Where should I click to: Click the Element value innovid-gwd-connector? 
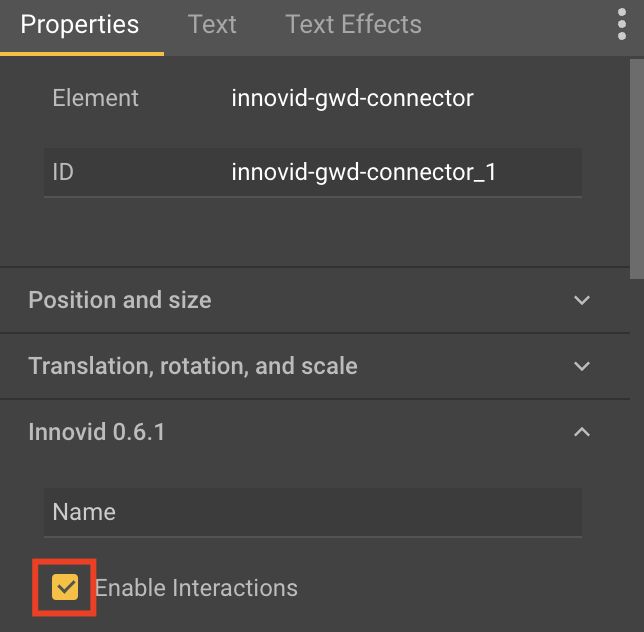tap(352, 98)
